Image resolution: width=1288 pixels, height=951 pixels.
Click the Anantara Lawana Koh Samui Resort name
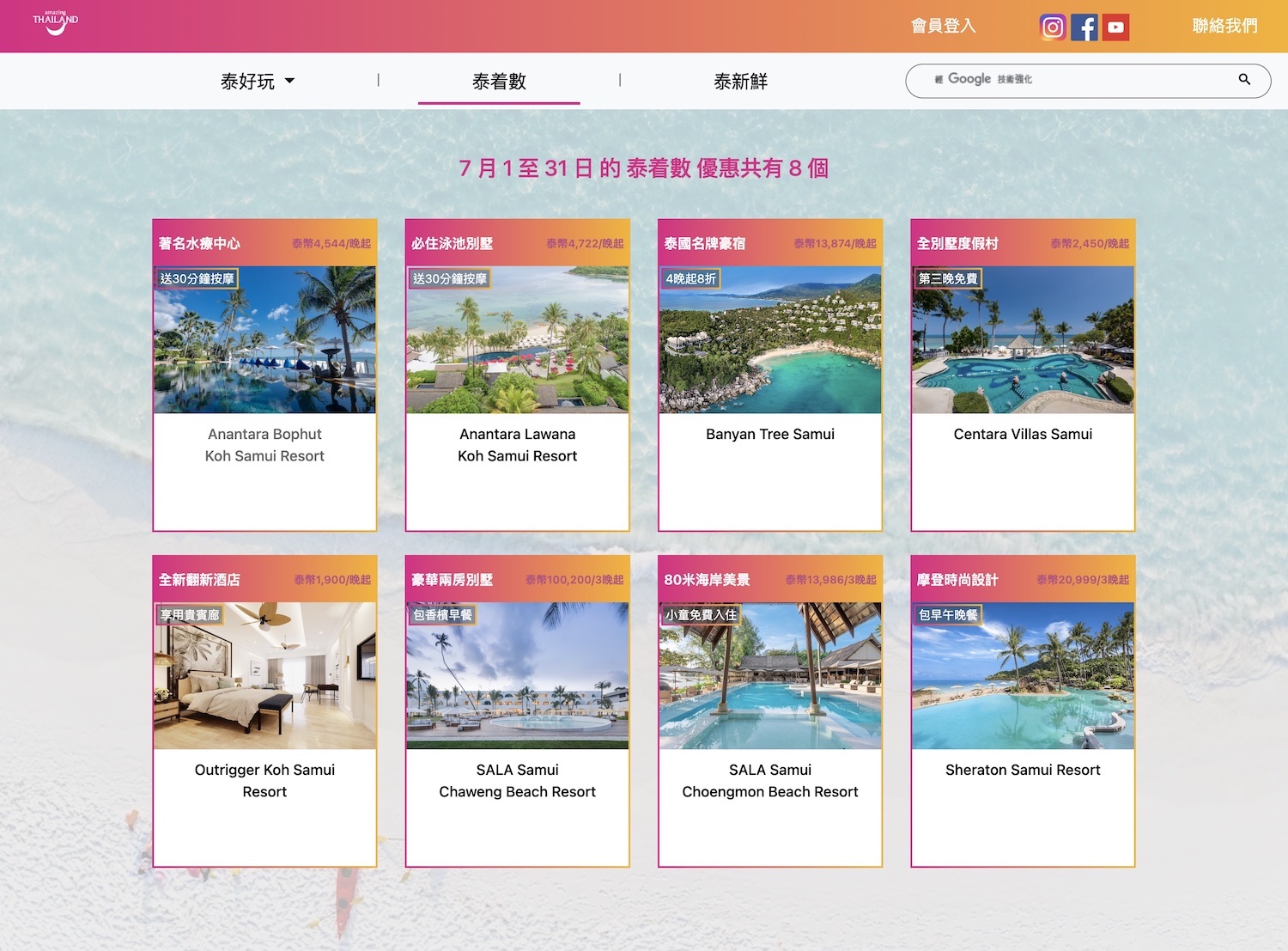(x=517, y=445)
